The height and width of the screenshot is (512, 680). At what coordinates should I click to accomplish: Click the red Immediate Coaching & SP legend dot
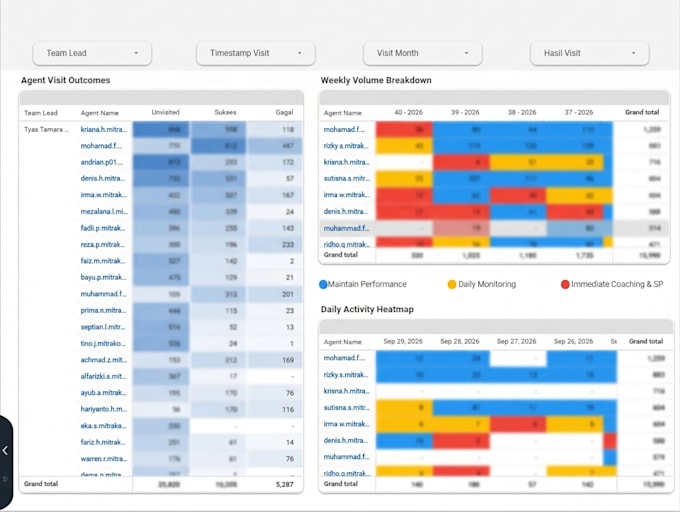pos(565,284)
